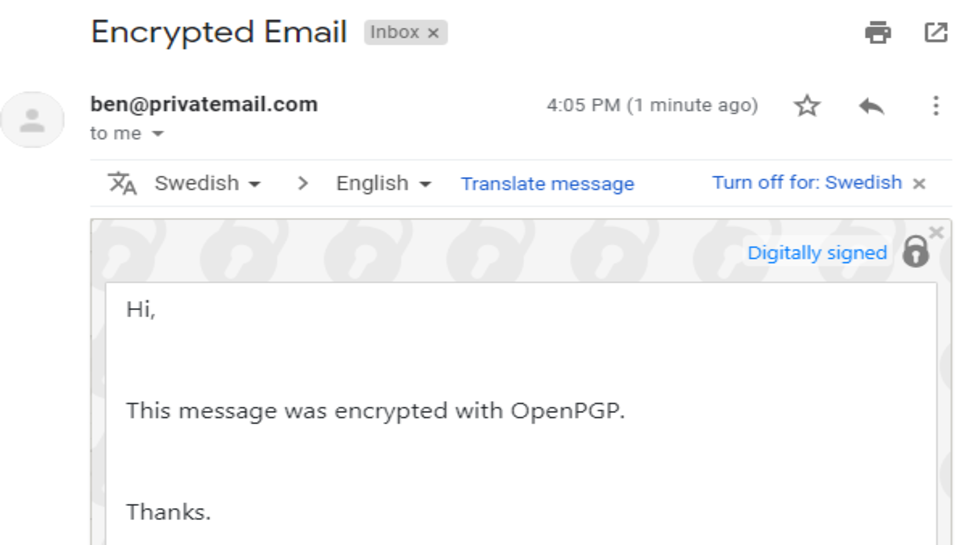Image resolution: width=970 pixels, height=545 pixels.
Task: Click the sender avatar picture
Action: click(33, 122)
